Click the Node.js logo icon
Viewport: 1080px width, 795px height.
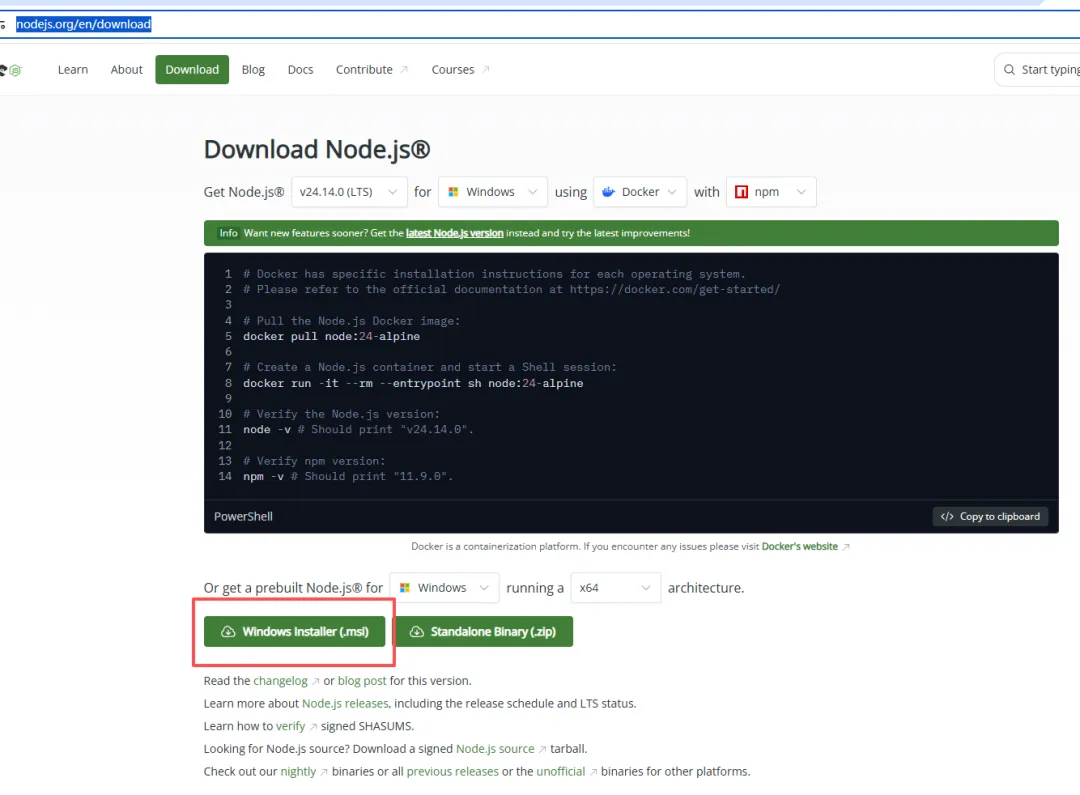point(12,70)
